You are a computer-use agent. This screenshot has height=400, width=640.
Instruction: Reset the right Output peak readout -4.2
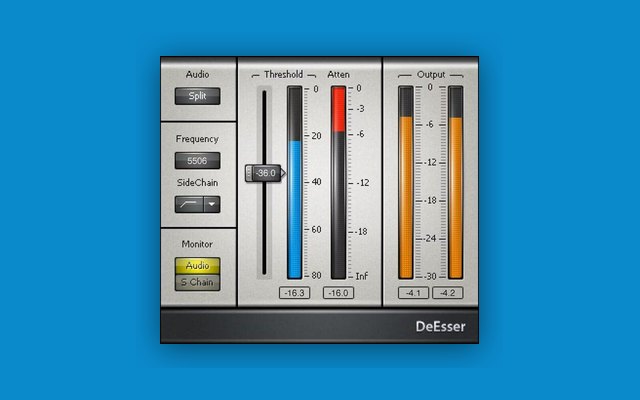pyautogui.click(x=448, y=293)
